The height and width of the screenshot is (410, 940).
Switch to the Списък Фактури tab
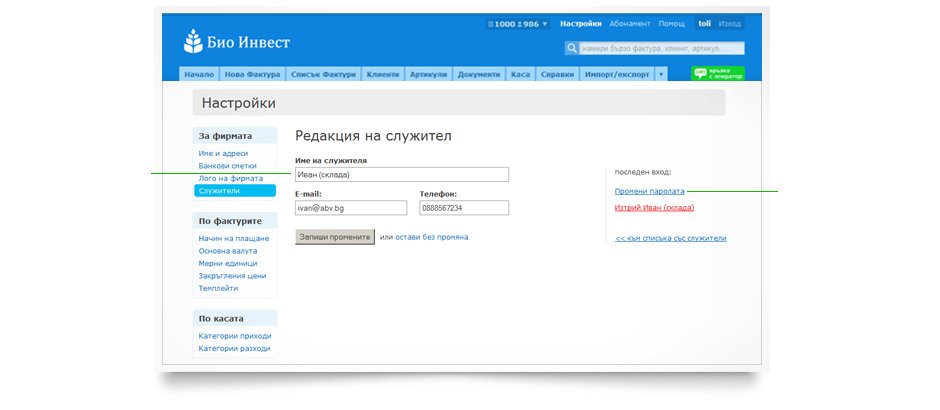click(323, 74)
